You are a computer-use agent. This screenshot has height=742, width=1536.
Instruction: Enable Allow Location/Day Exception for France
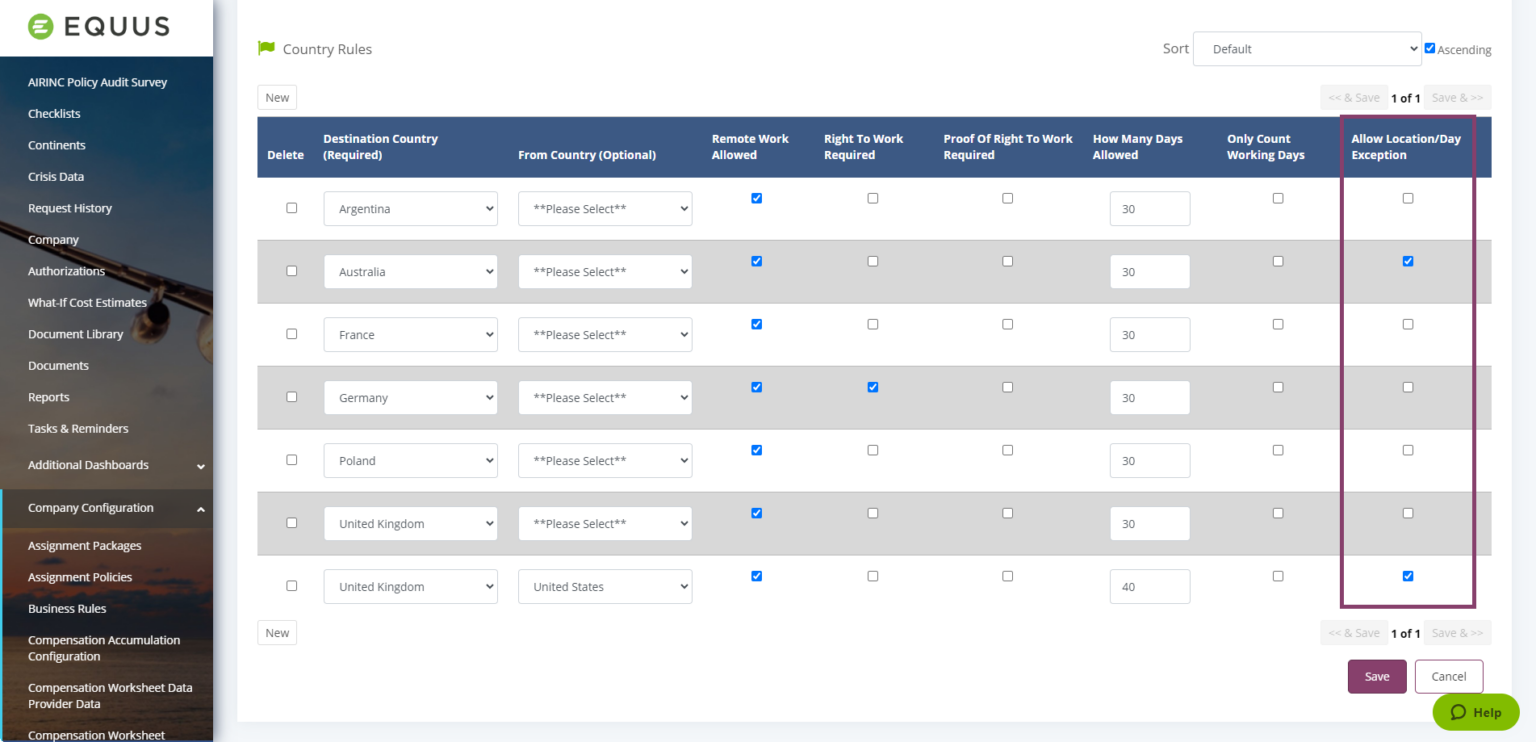(1408, 324)
